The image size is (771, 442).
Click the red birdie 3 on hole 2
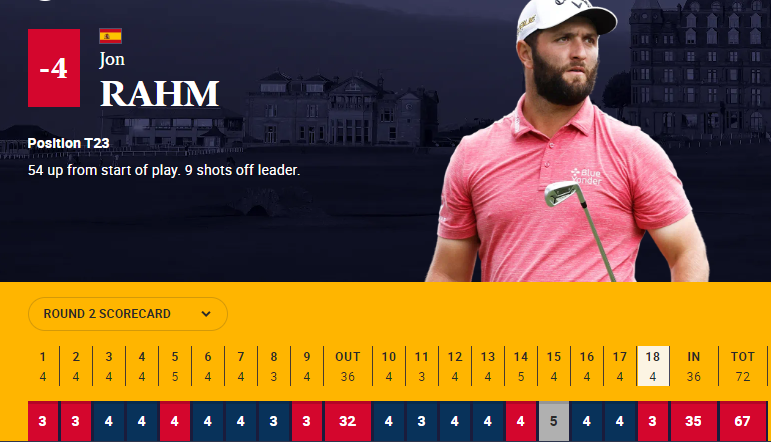pos(75,421)
